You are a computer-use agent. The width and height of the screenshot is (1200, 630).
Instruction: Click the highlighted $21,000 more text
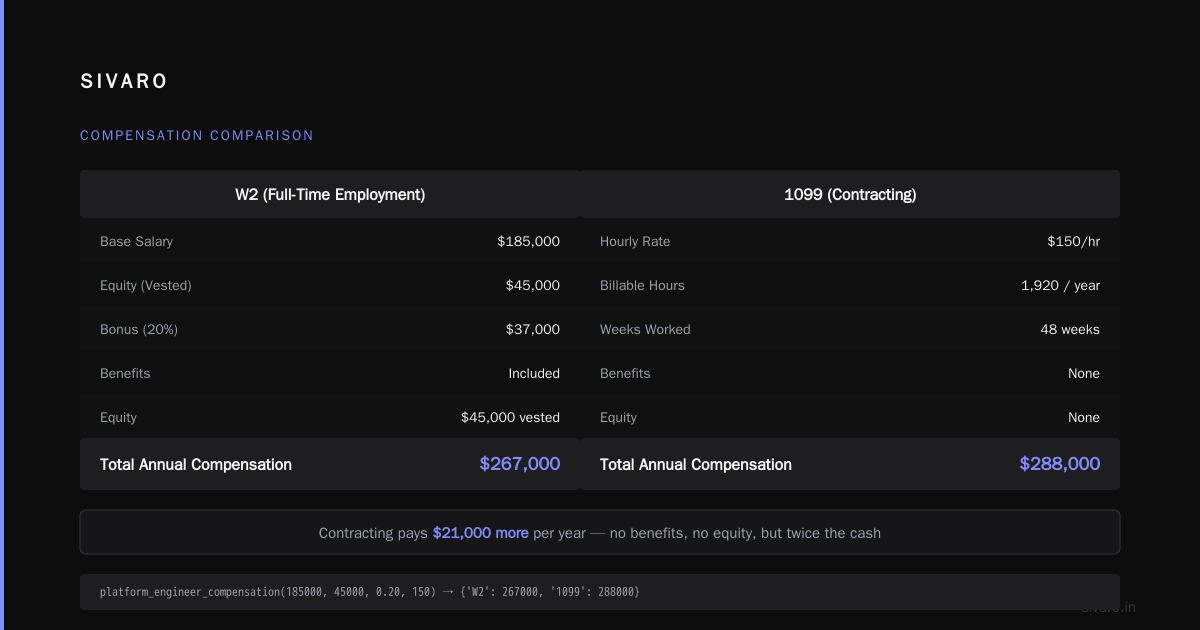pyautogui.click(x=481, y=533)
